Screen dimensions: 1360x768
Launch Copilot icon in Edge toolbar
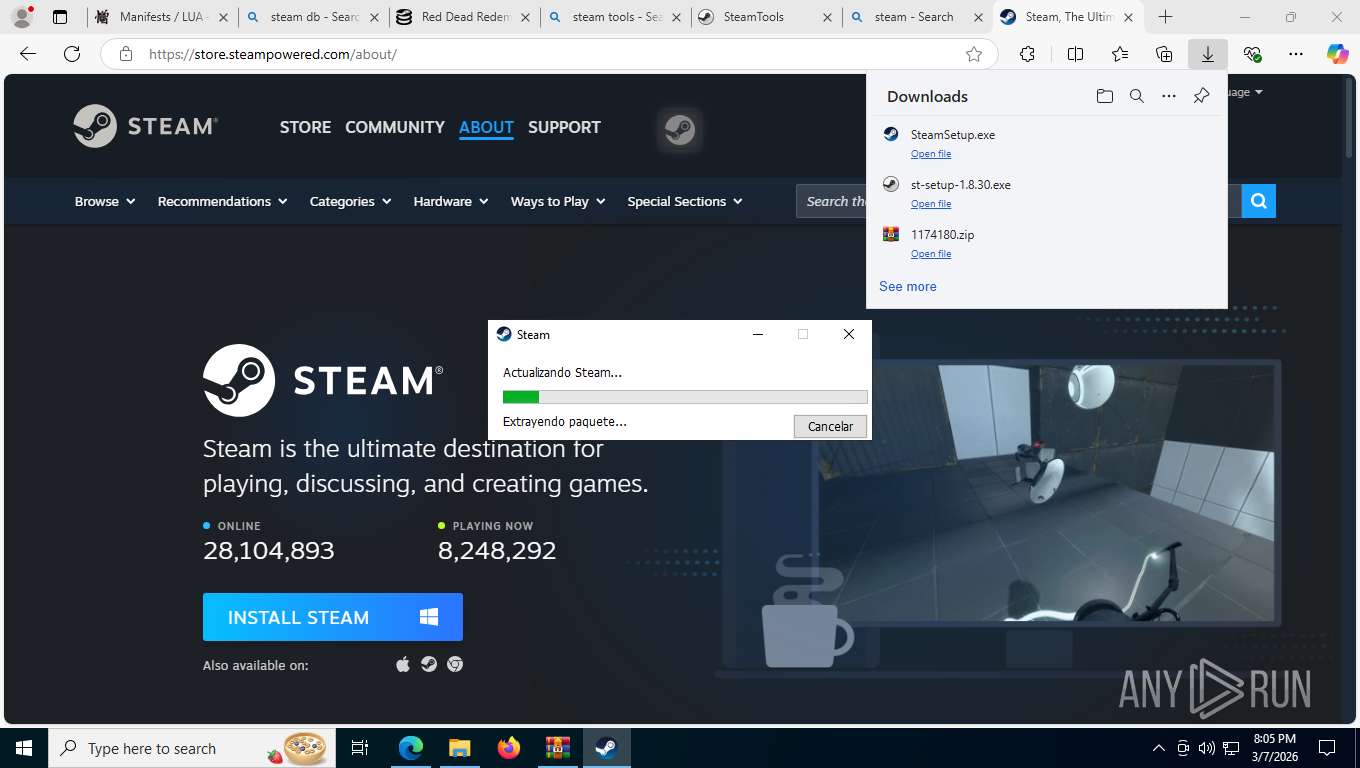(1337, 54)
